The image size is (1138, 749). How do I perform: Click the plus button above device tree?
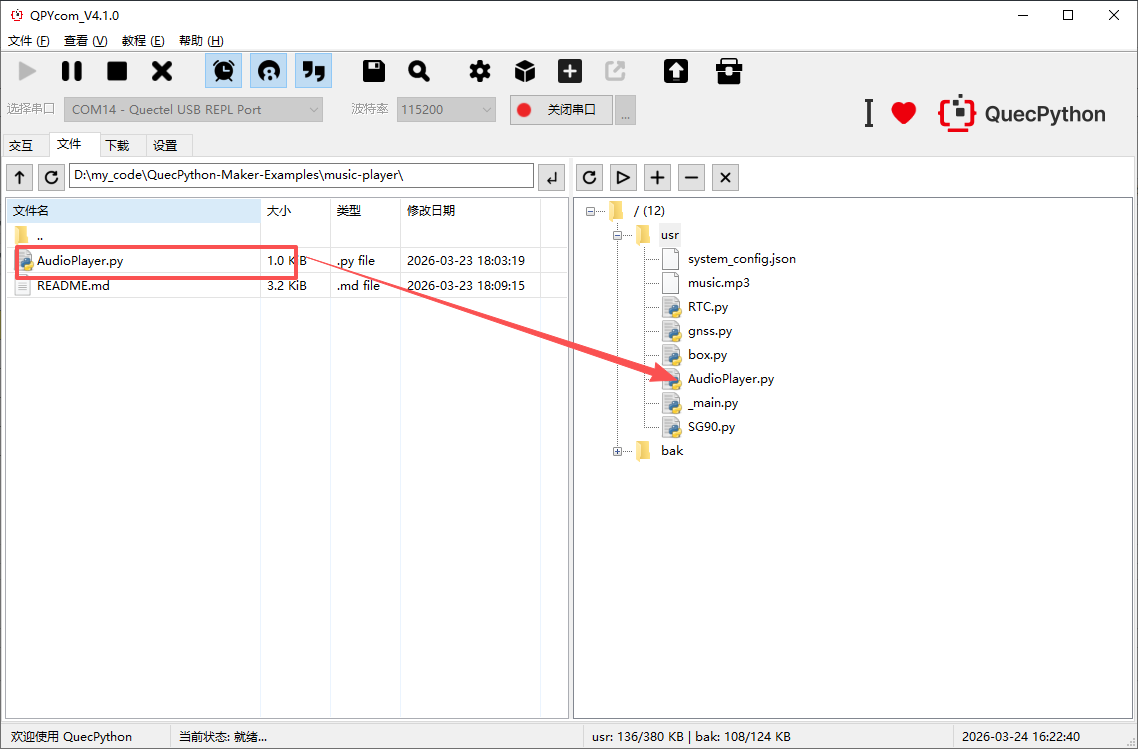click(657, 177)
